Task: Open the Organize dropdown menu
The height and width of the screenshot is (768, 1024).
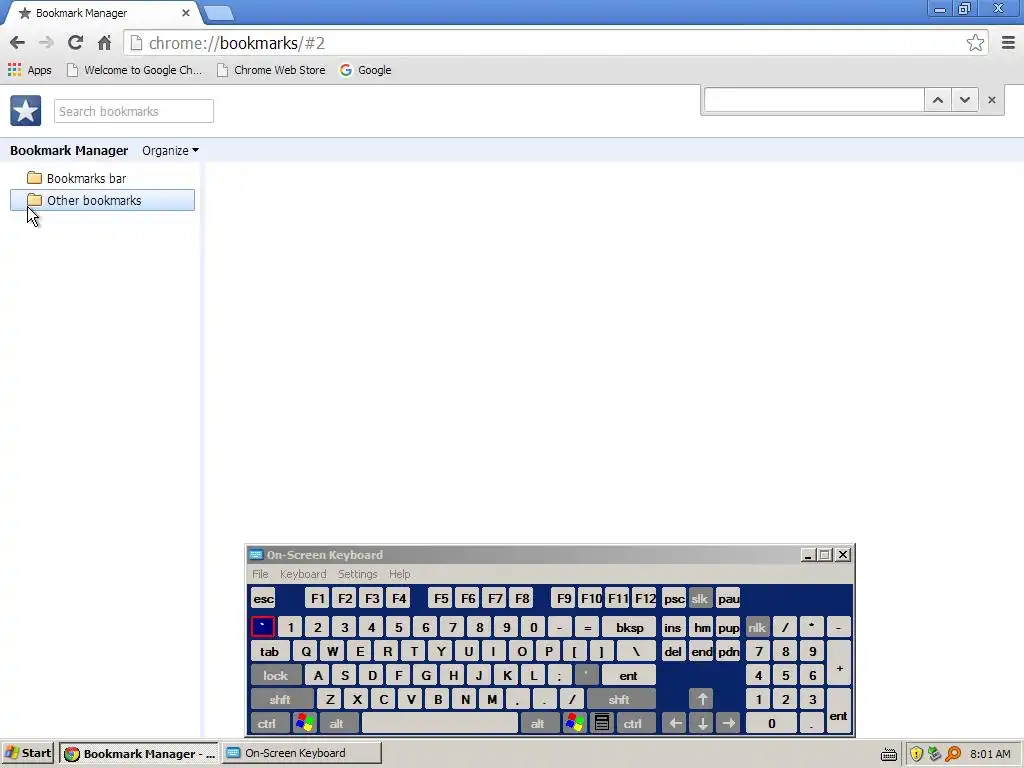Action: [170, 150]
